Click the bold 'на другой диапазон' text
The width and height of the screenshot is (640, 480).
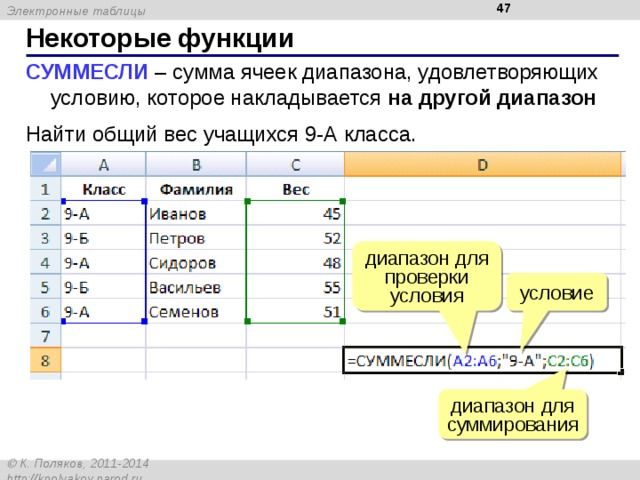[492, 98]
